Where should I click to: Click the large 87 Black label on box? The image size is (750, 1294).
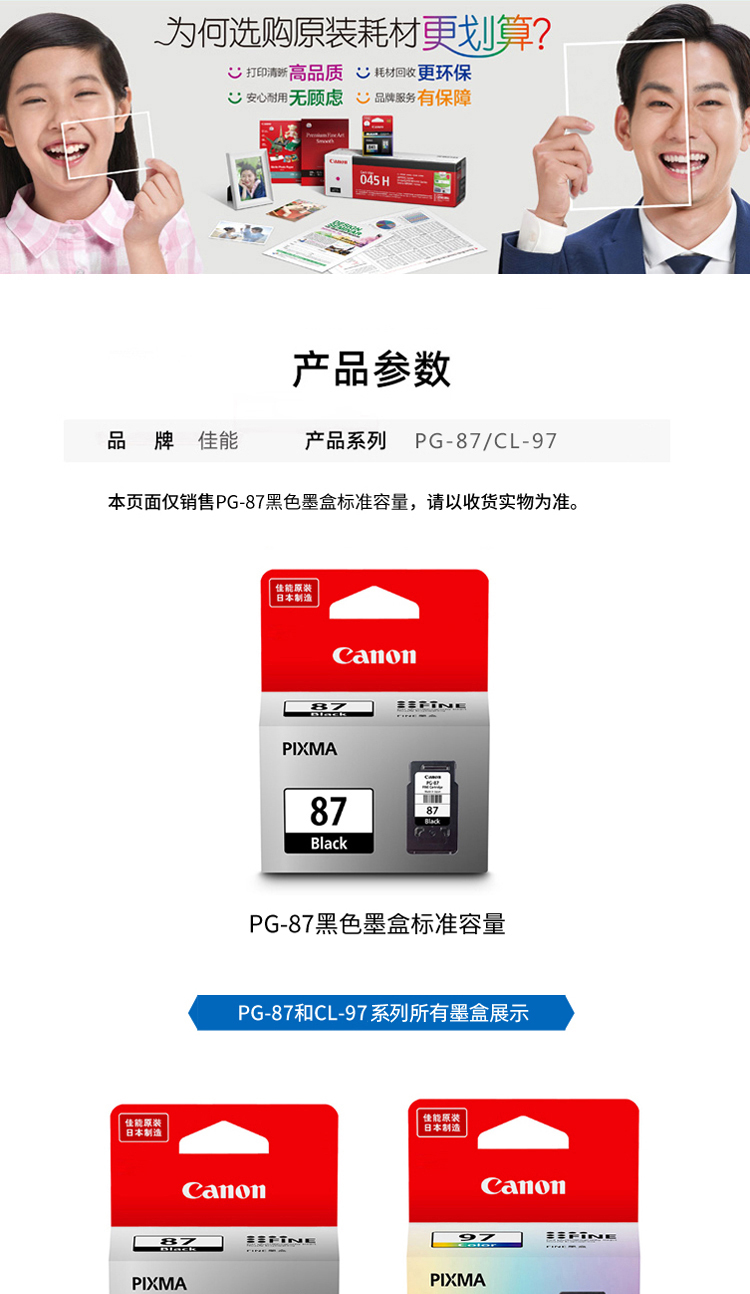[328, 821]
